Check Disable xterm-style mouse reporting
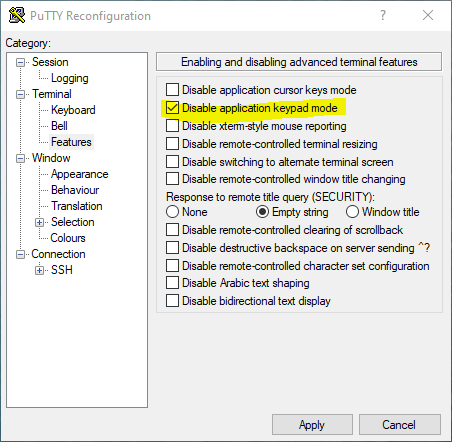 click(172, 126)
